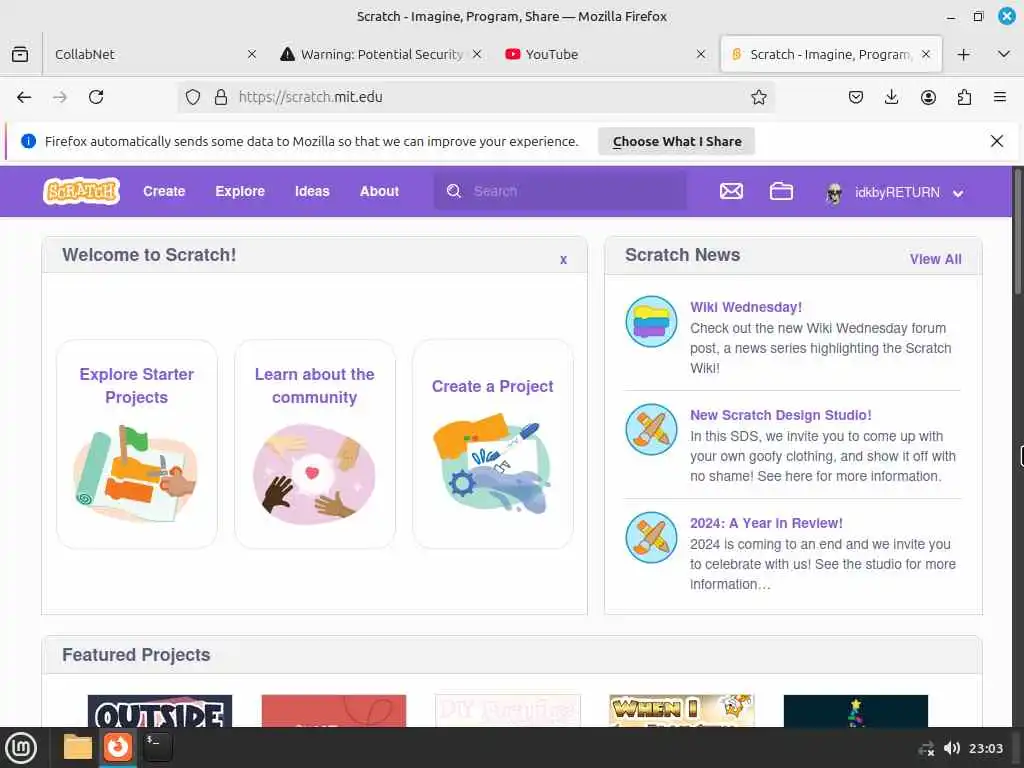This screenshot has height=768, width=1024.
Task: Reload the current page
Action: coord(96,97)
